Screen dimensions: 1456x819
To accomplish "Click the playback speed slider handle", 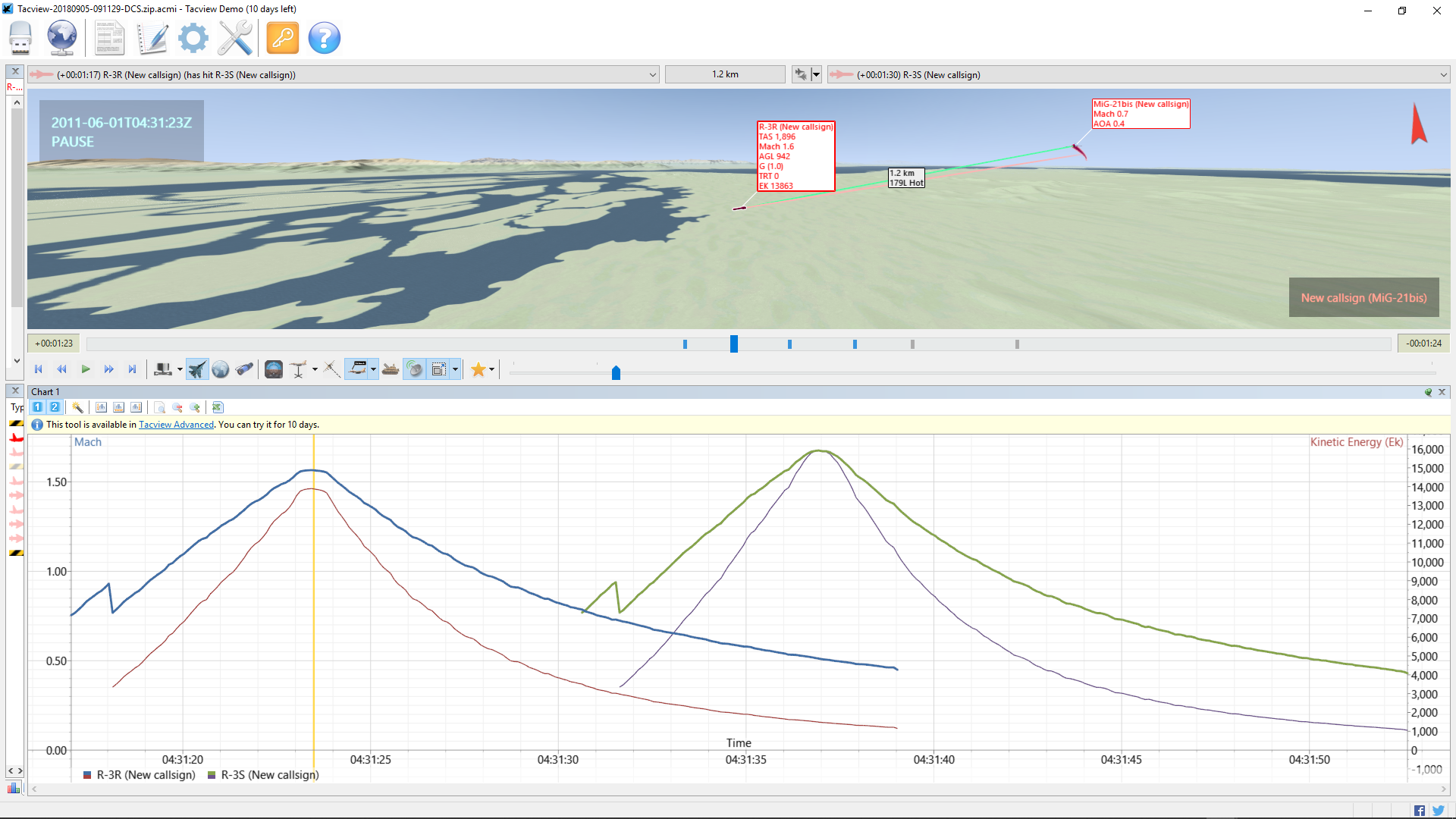I will 616,372.
